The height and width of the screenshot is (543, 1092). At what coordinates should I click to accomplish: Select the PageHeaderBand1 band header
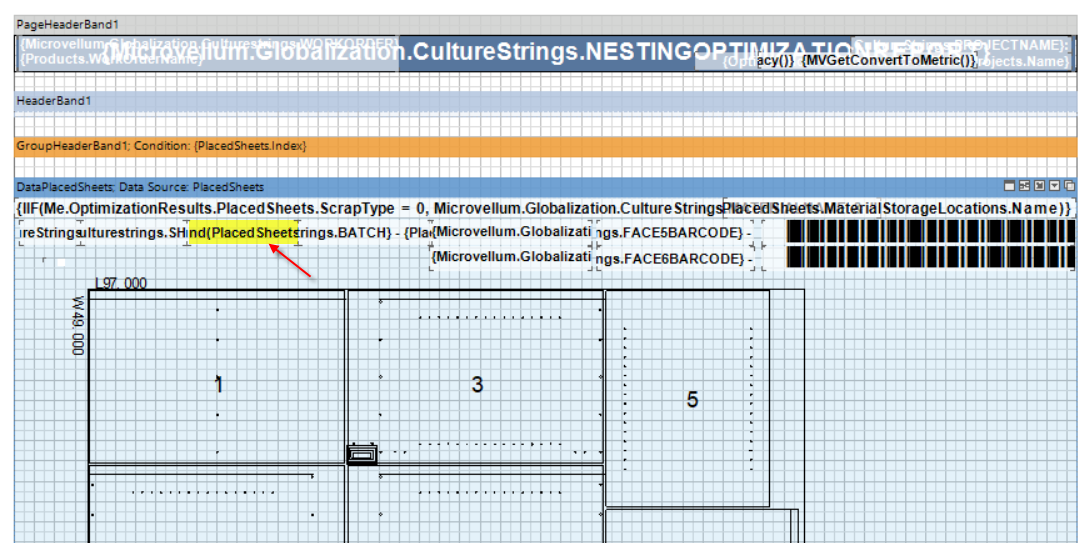(x=545, y=24)
